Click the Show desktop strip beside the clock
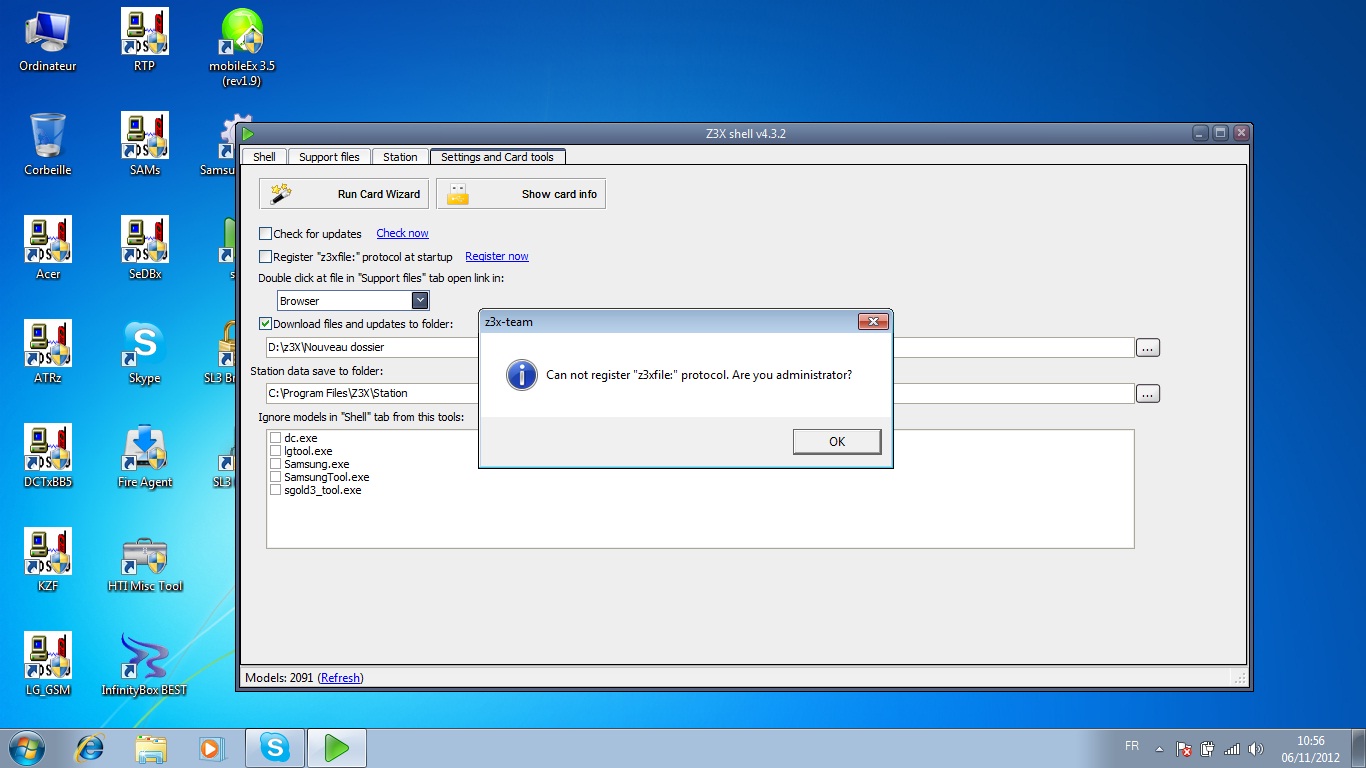Viewport: 1366px width, 768px height. tap(1359, 748)
